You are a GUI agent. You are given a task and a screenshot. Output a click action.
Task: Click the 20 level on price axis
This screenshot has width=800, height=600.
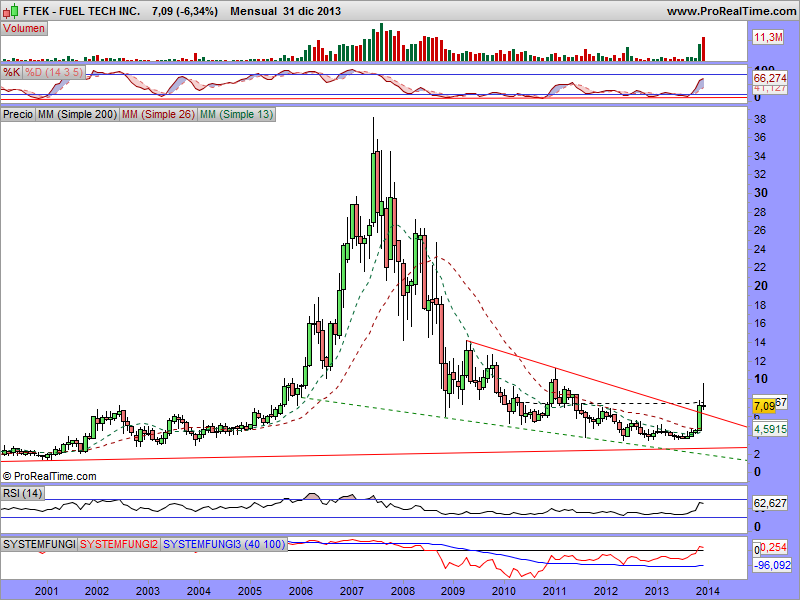coord(760,286)
